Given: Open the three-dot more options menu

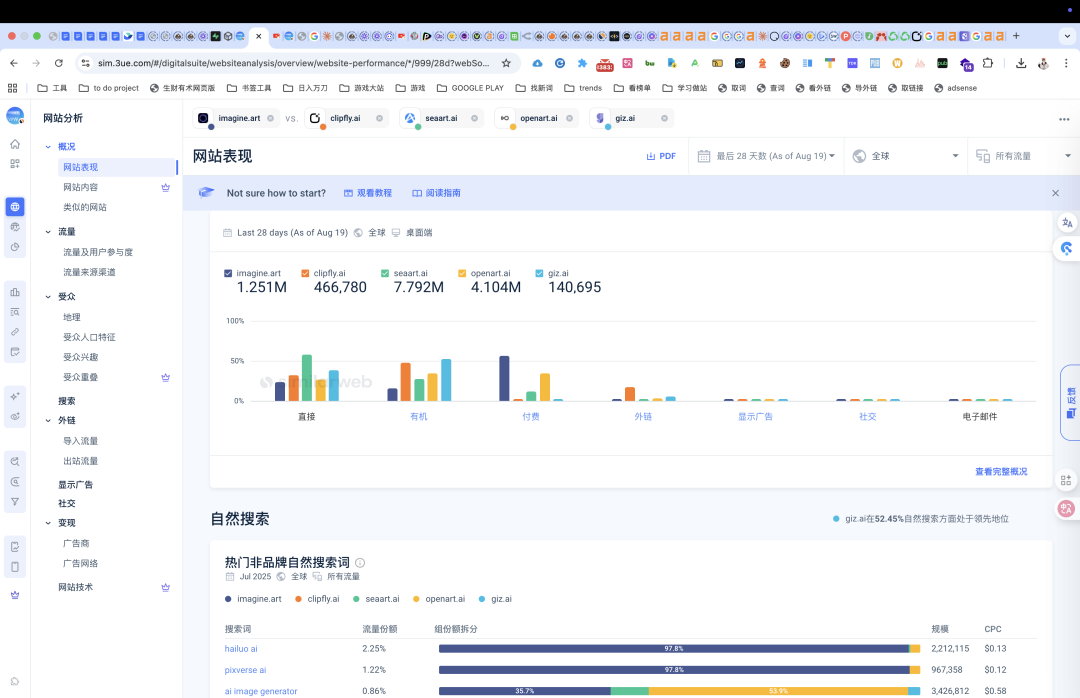Looking at the screenshot, I should [1064, 119].
